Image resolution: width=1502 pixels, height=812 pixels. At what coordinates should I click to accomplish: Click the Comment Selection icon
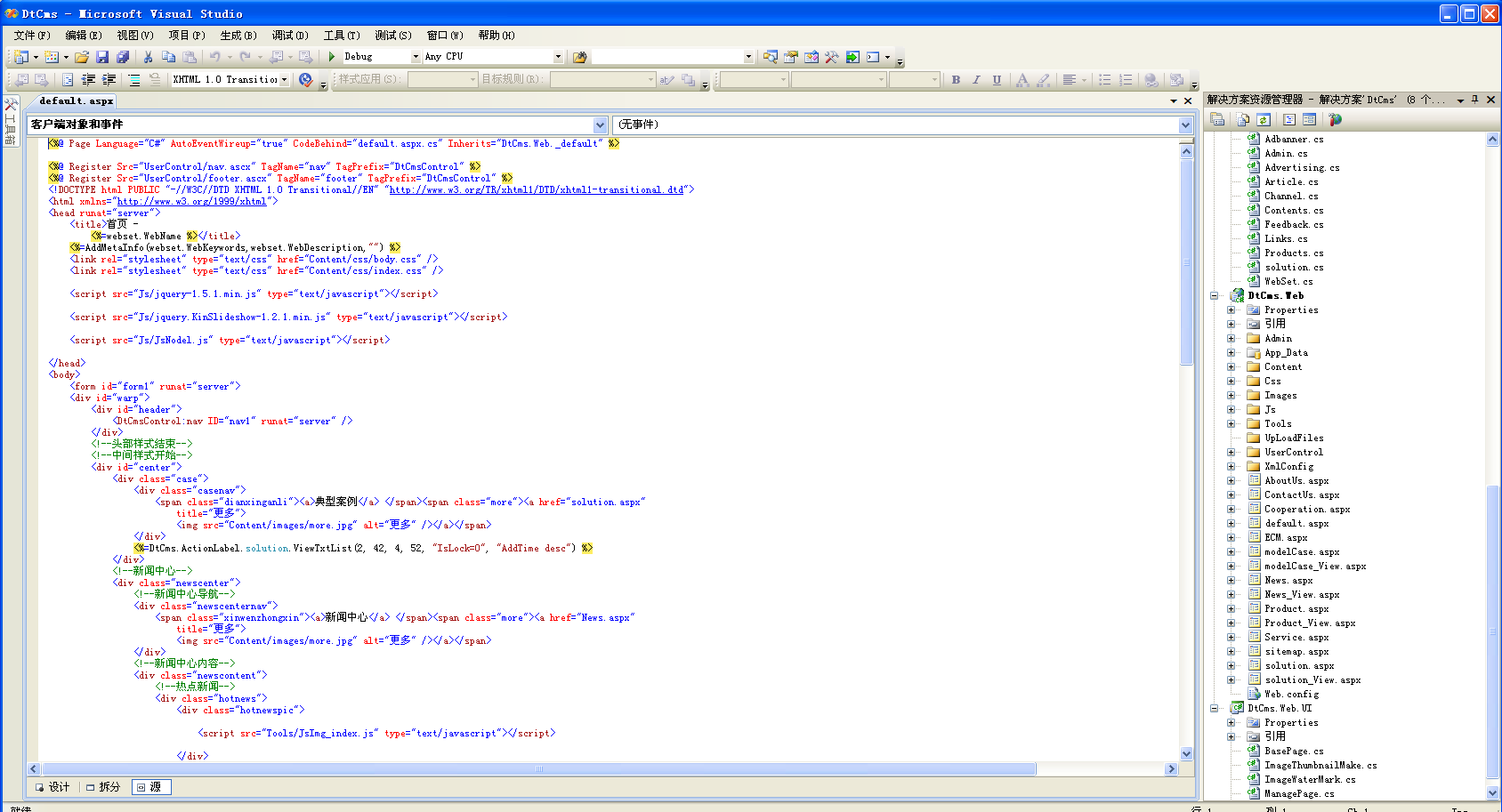click(134, 80)
